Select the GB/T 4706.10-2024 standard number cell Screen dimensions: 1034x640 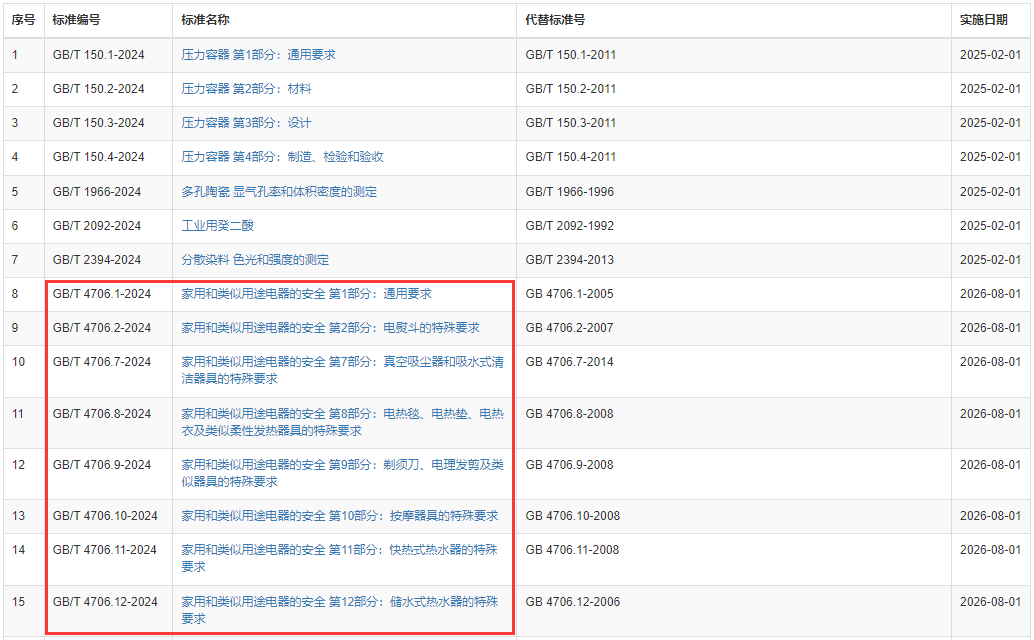point(105,516)
